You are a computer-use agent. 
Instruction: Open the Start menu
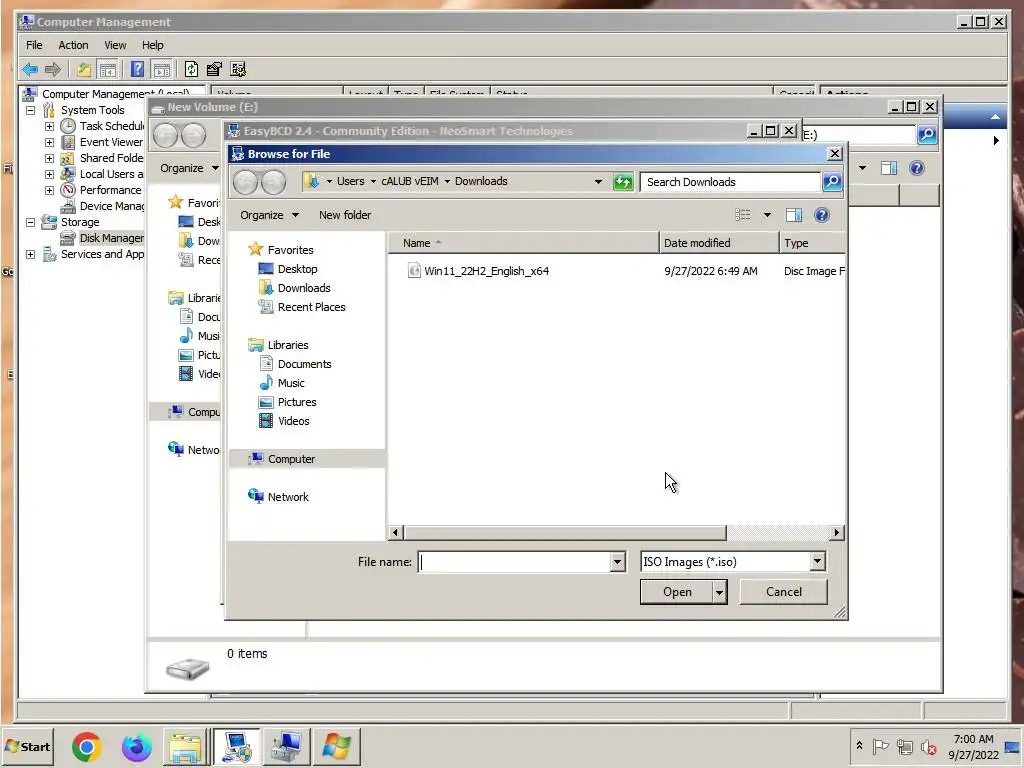pos(27,746)
